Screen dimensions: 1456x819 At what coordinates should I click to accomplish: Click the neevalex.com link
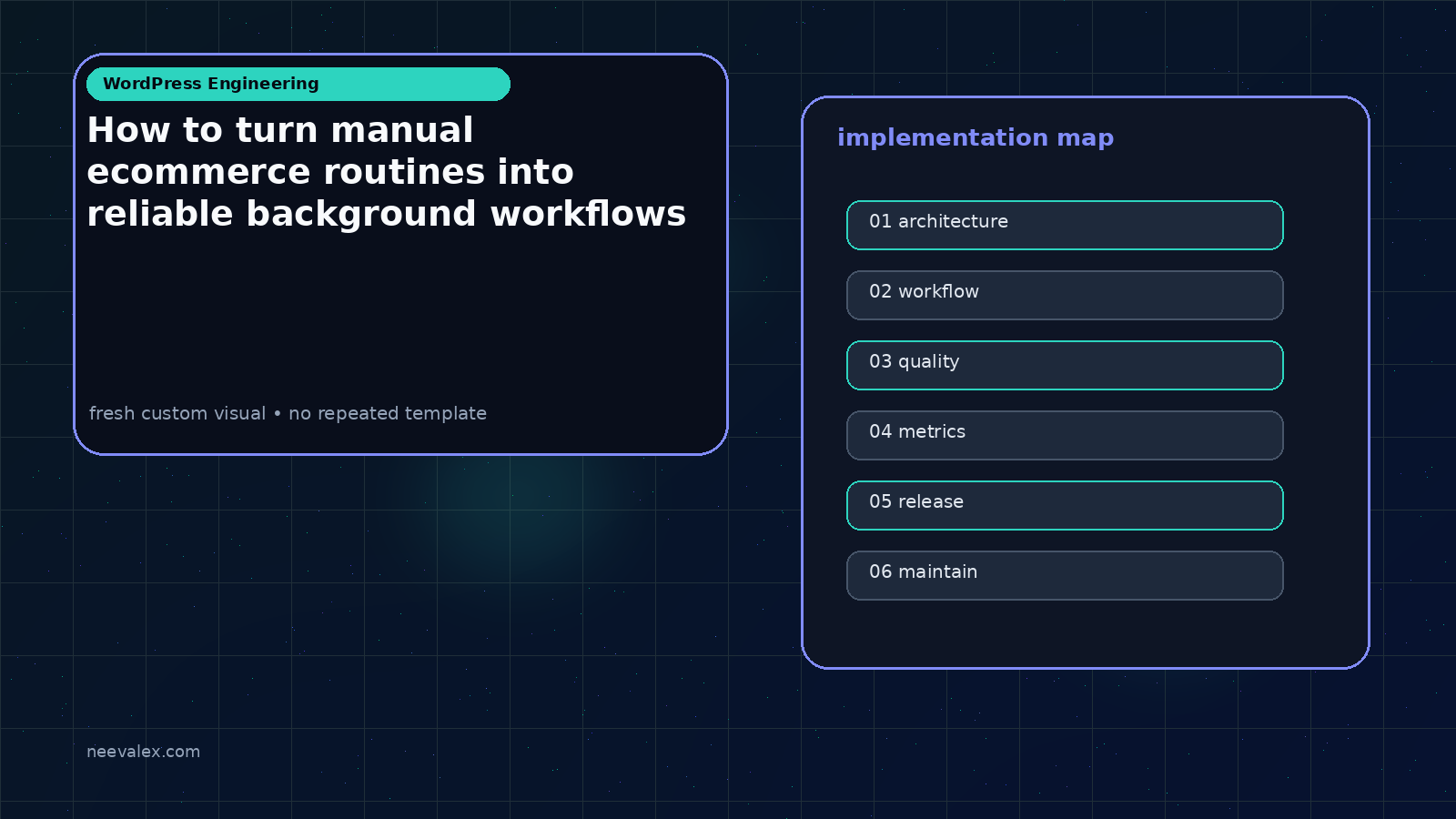pyautogui.click(x=143, y=752)
